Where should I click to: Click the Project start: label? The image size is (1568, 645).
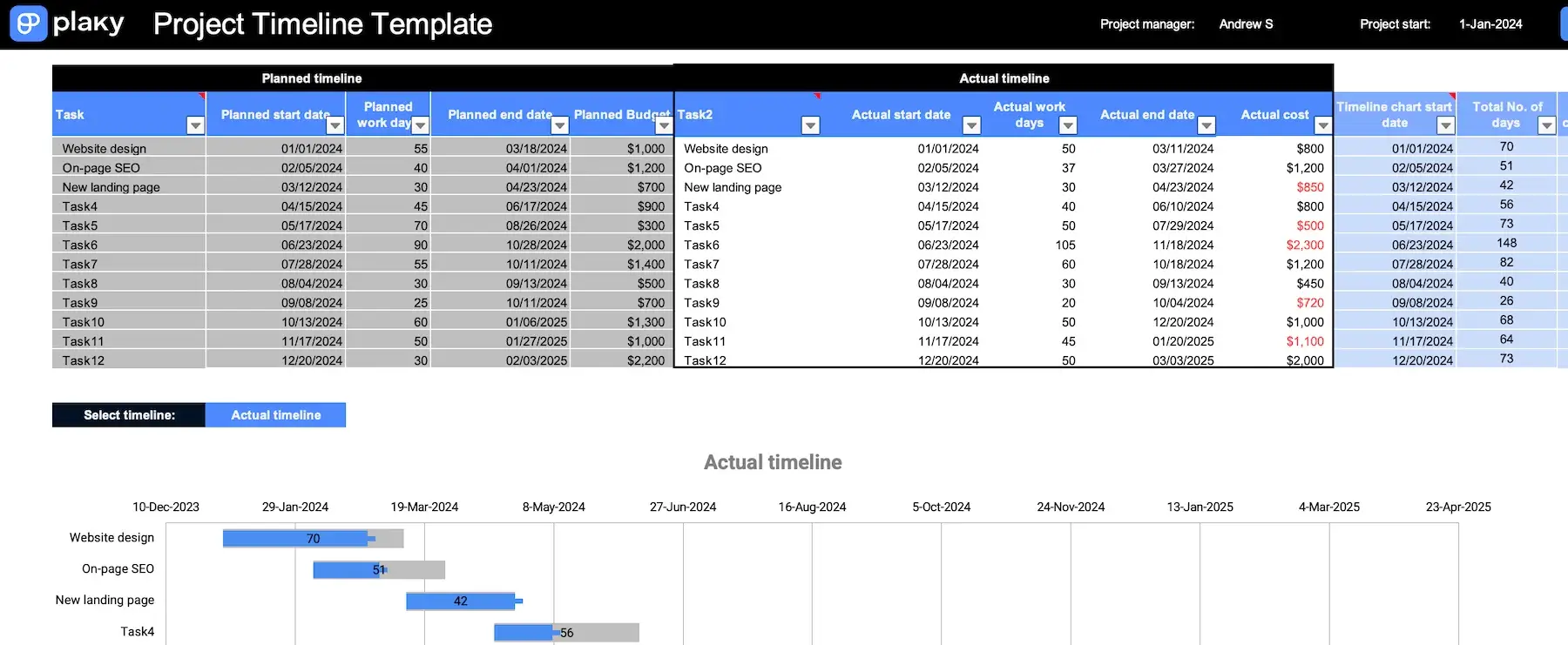pos(1395,24)
